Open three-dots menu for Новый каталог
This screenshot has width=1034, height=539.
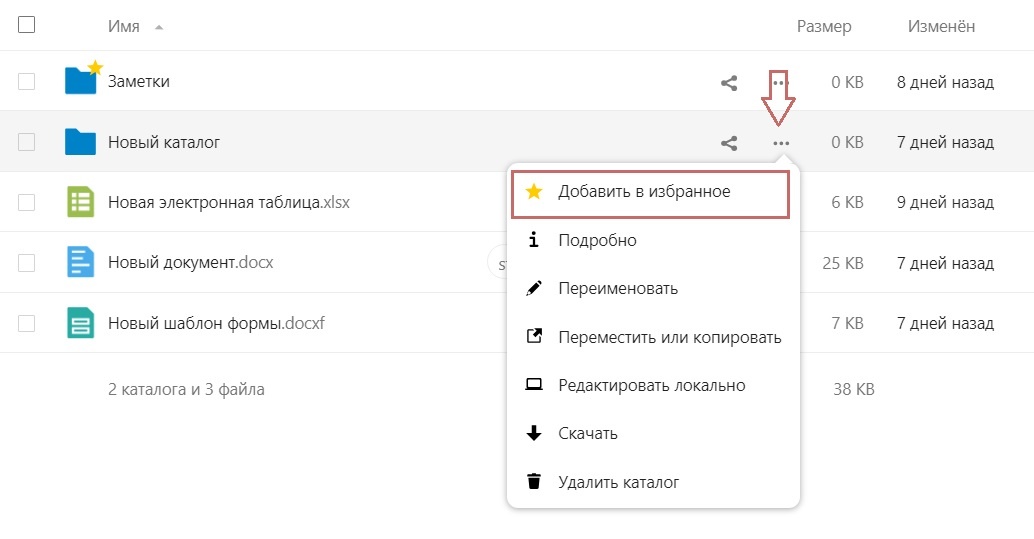pos(781,143)
